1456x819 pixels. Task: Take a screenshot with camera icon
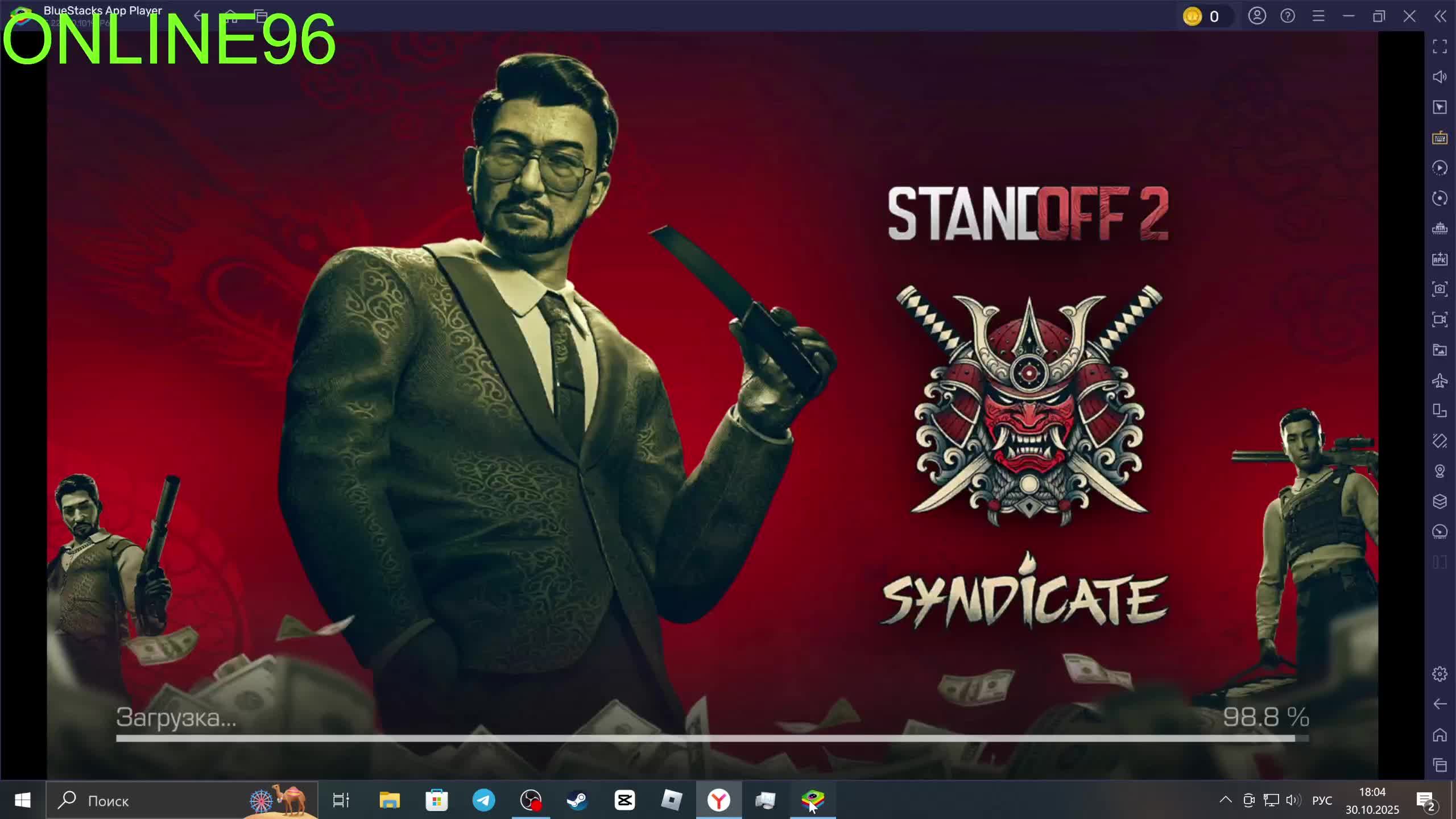(x=1440, y=289)
